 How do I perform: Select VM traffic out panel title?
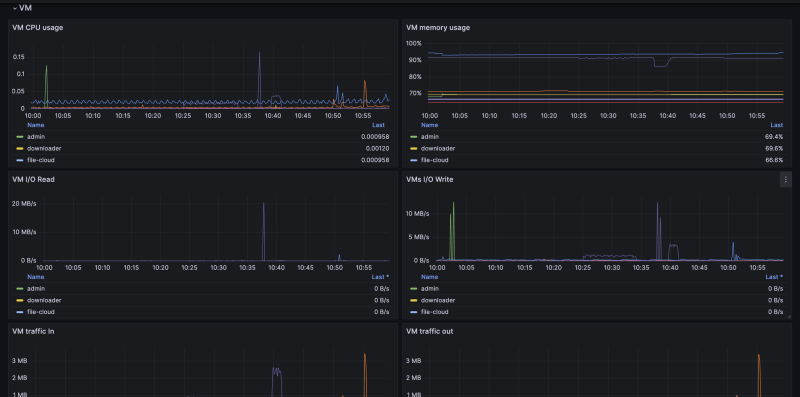(x=430, y=331)
